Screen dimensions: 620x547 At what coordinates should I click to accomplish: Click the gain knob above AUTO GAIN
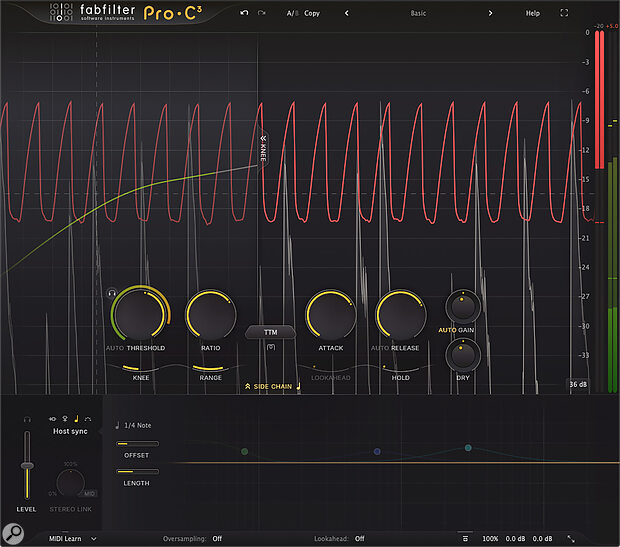(463, 307)
